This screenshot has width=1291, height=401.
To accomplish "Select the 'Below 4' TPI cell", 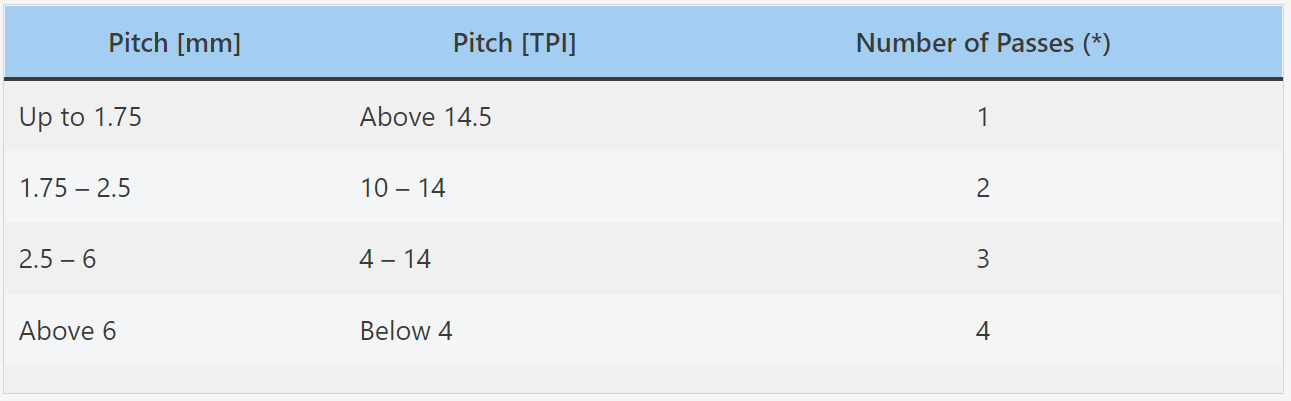I will coord(406,331).
